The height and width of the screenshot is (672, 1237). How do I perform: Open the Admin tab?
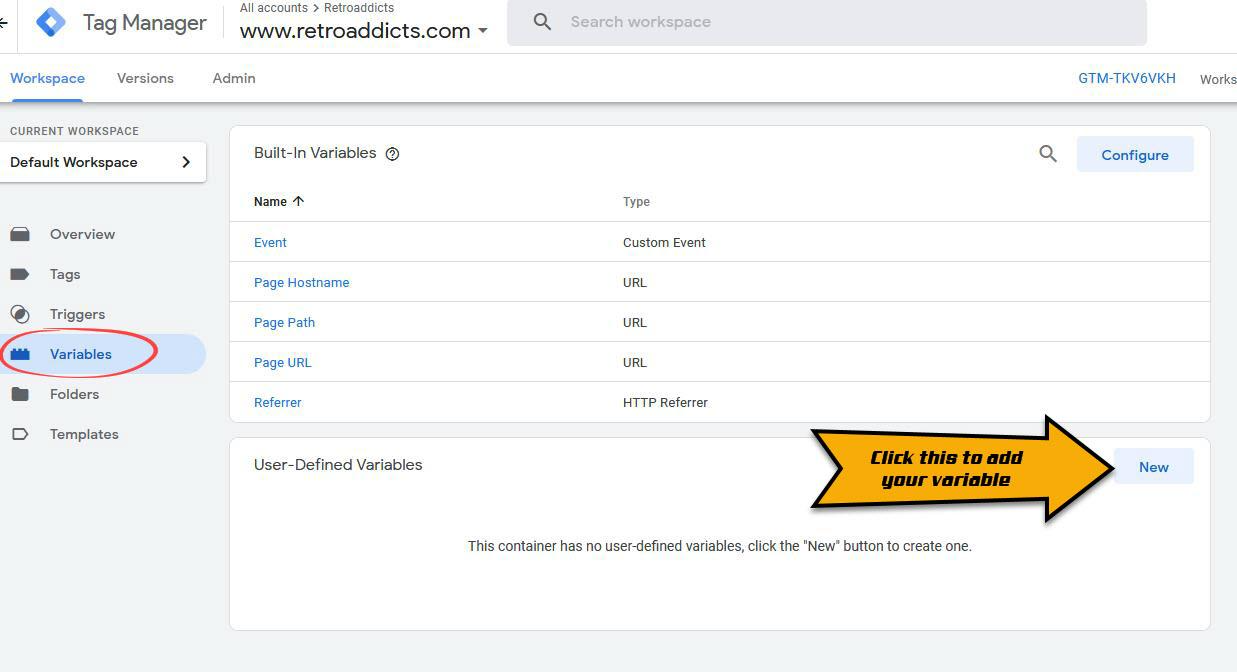(233, 78)
